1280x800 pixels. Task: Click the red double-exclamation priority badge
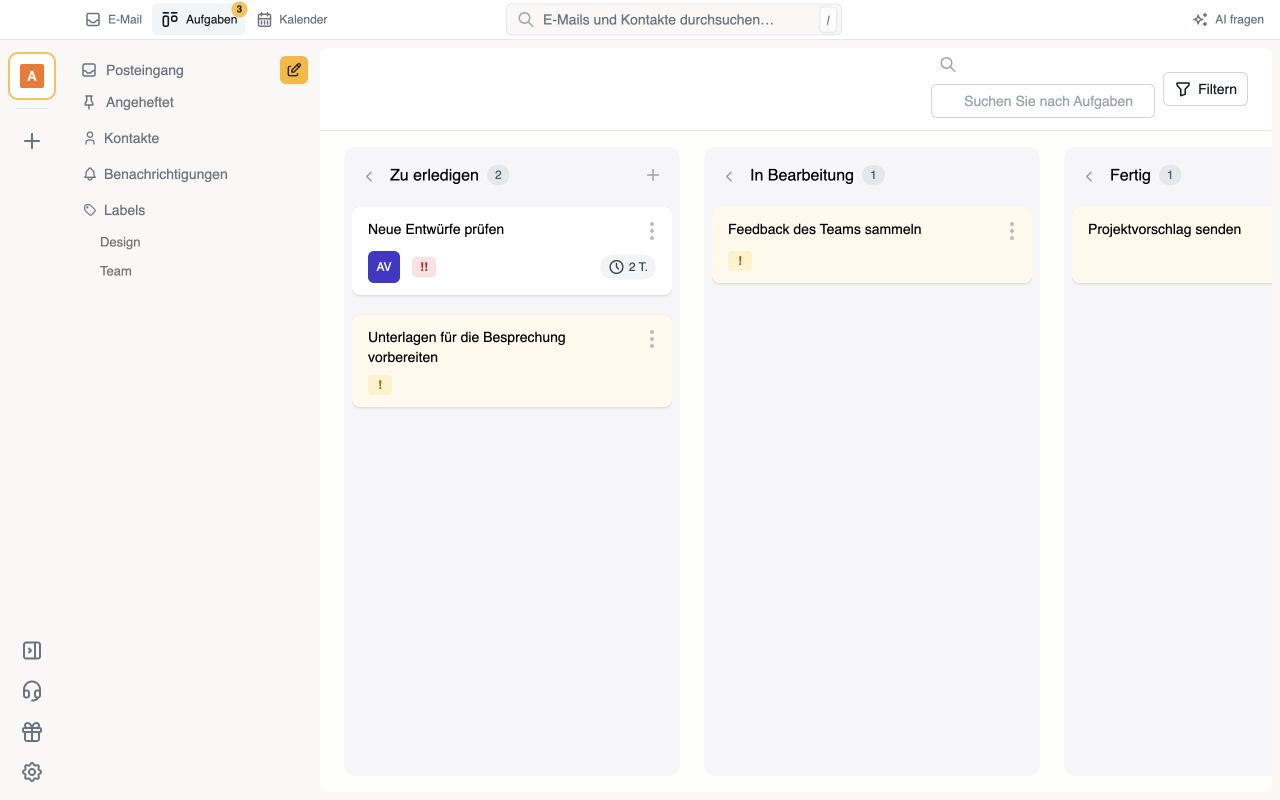[424, 267]
